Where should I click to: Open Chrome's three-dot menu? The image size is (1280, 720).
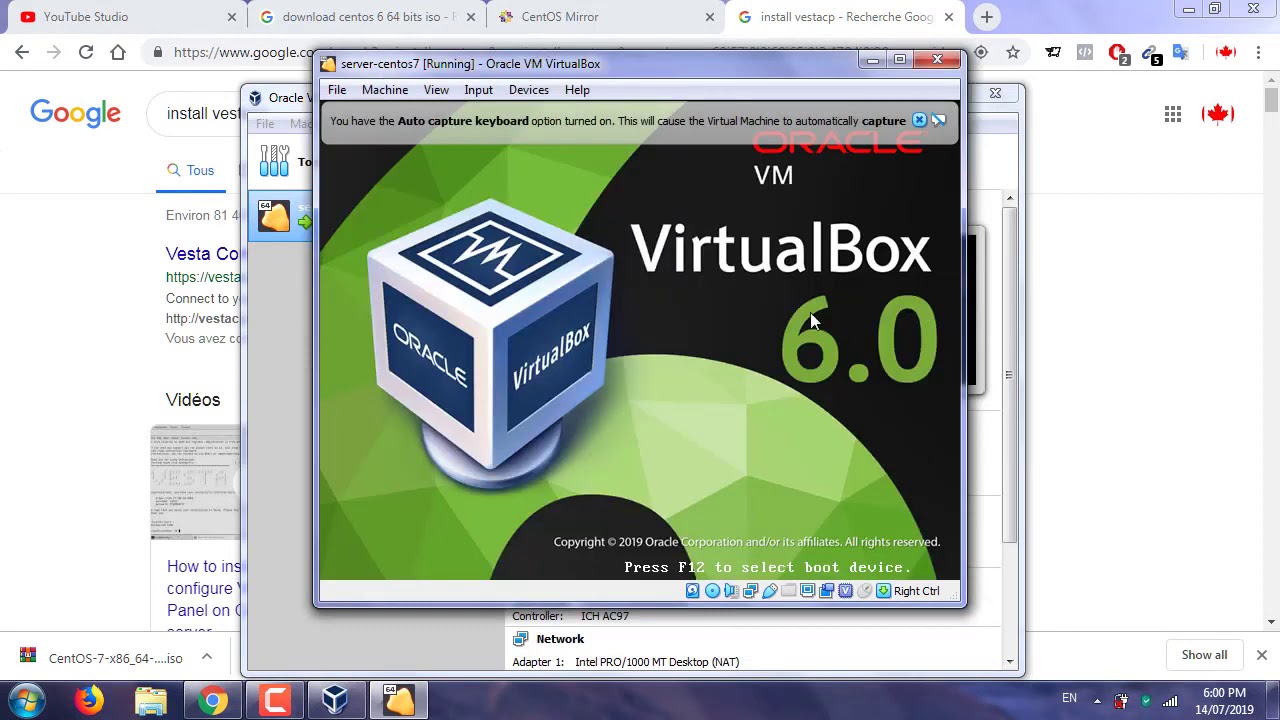[x=1260, y=52]
